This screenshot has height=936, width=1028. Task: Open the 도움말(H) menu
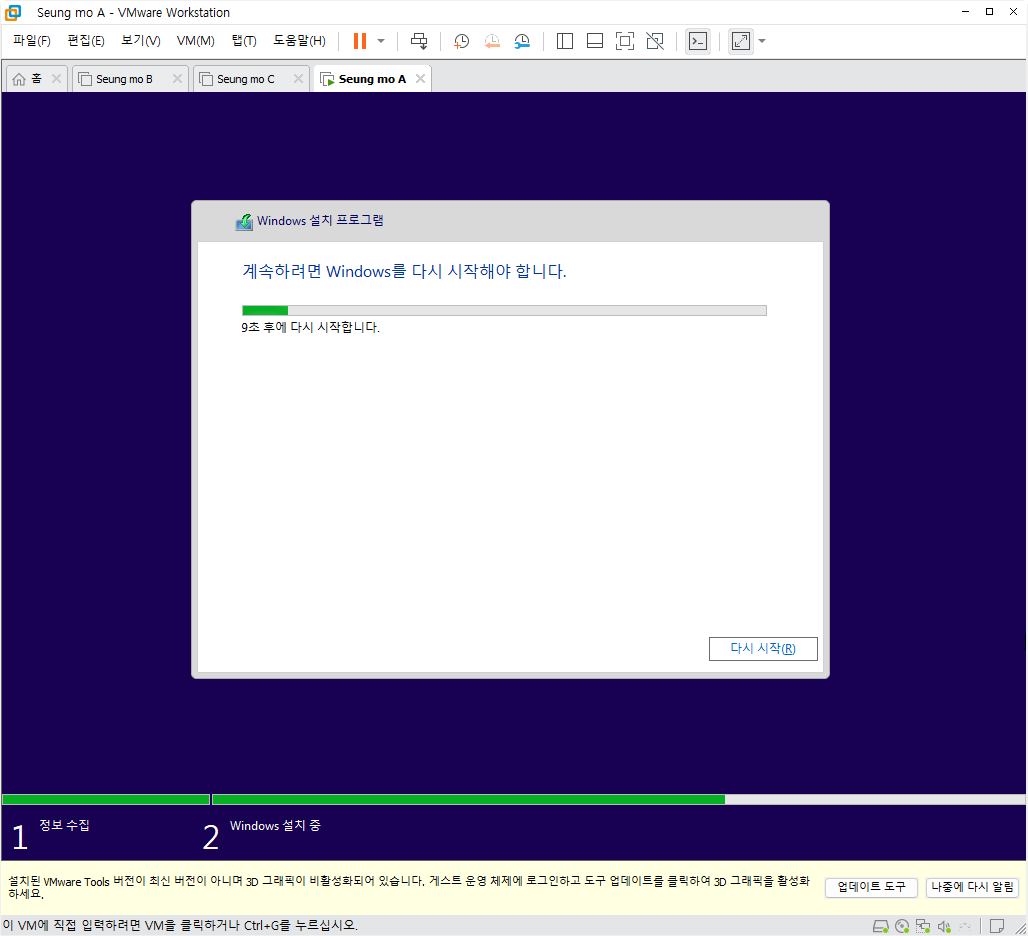coord(299,41)
